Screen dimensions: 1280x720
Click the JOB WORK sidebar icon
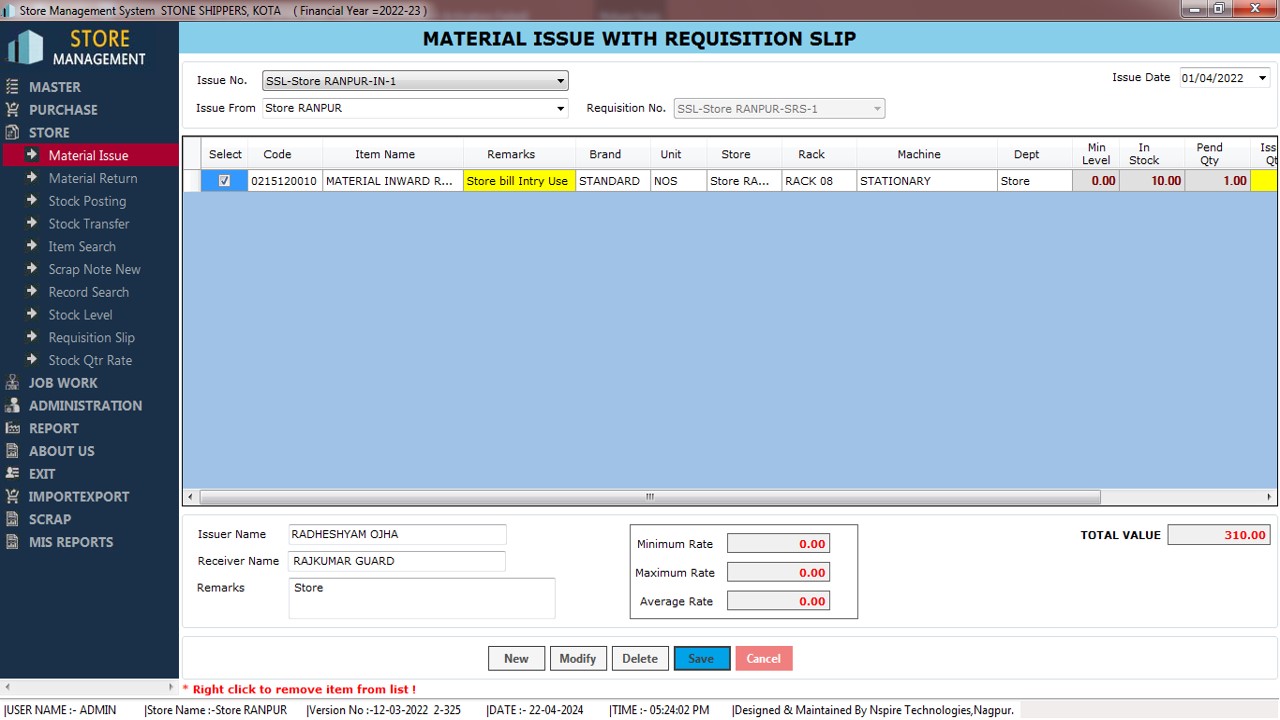(x=12, y=383)
